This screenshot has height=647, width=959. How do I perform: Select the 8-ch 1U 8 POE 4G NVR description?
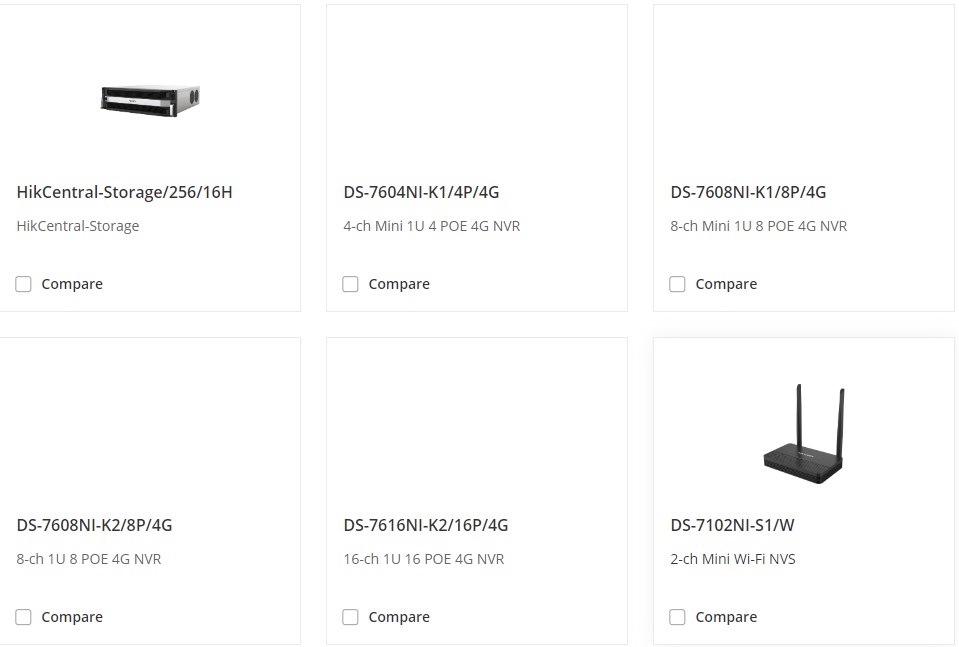[89, 560]
